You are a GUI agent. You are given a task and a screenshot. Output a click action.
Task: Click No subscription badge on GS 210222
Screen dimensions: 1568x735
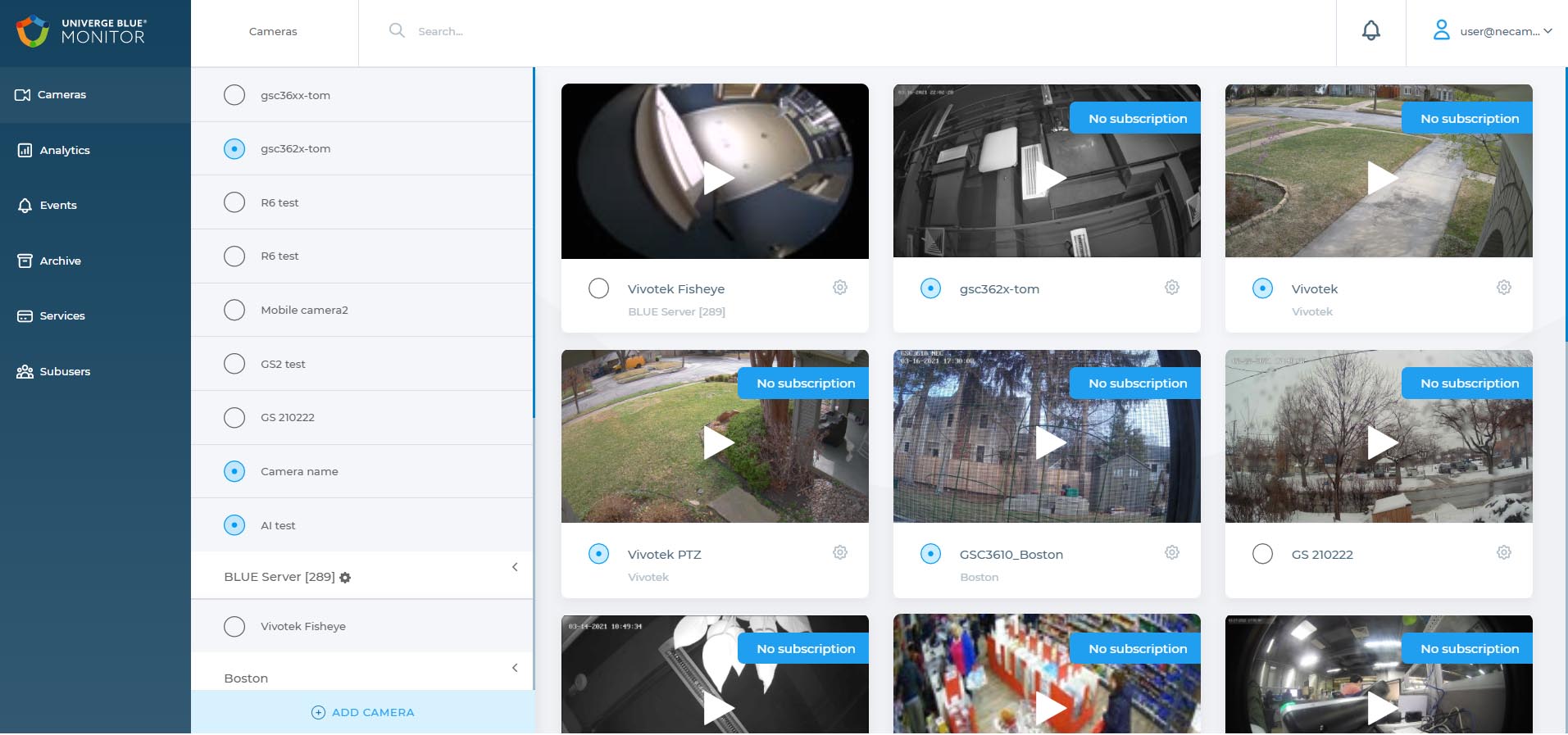click(1468, 383)
